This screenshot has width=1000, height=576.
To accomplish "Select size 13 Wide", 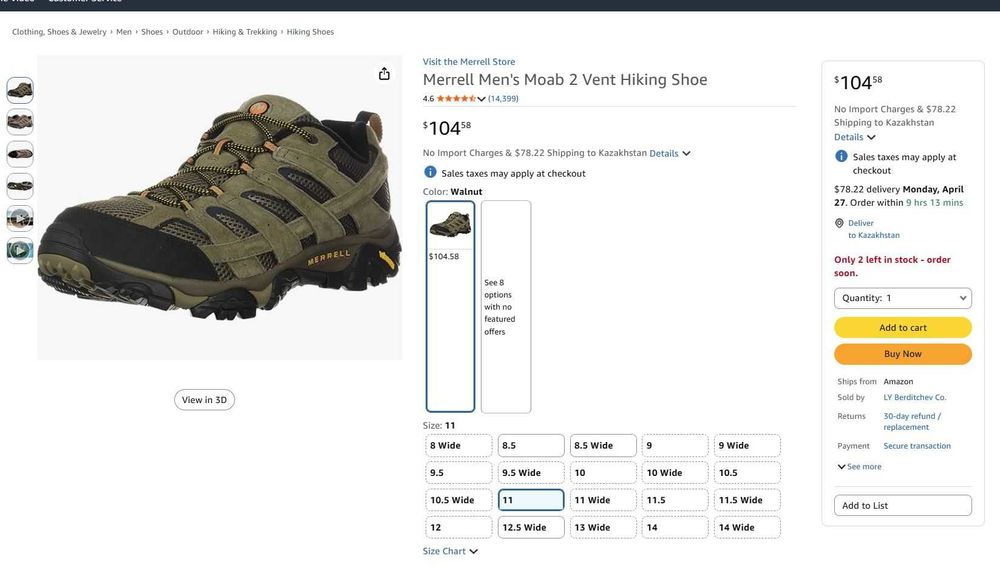I will click(603, 528).
